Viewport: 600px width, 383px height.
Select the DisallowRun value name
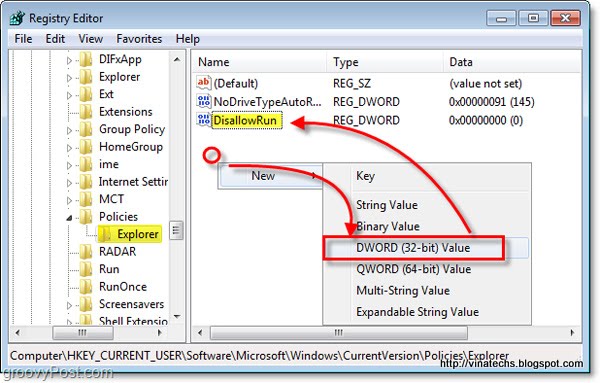245,120
